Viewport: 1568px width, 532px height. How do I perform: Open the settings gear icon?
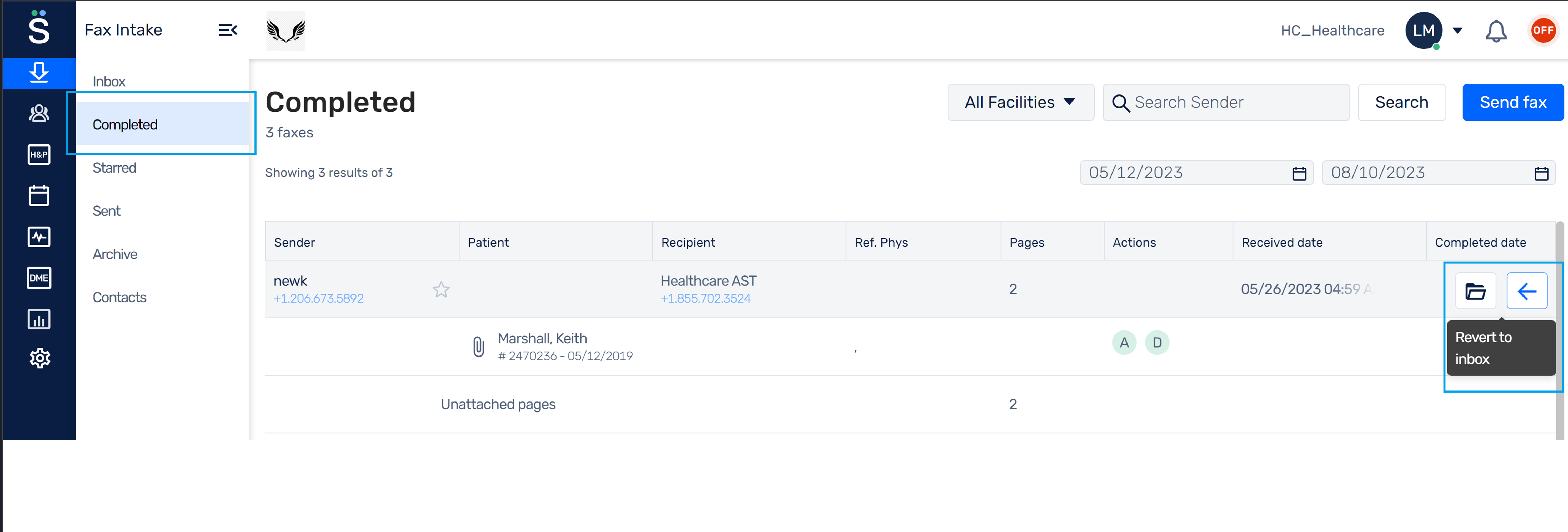point(39,358)
